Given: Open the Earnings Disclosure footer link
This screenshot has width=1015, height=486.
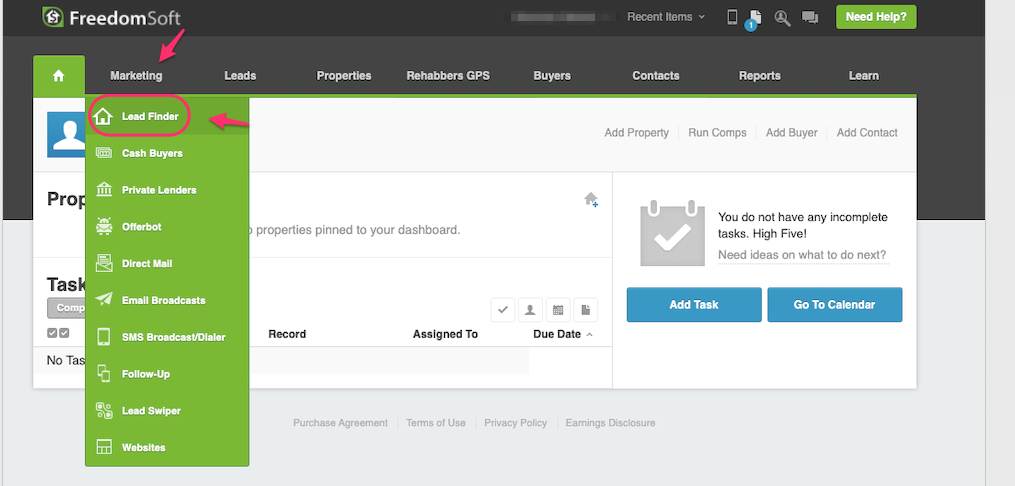Looking at the screenshot, I should coord(610,423).
